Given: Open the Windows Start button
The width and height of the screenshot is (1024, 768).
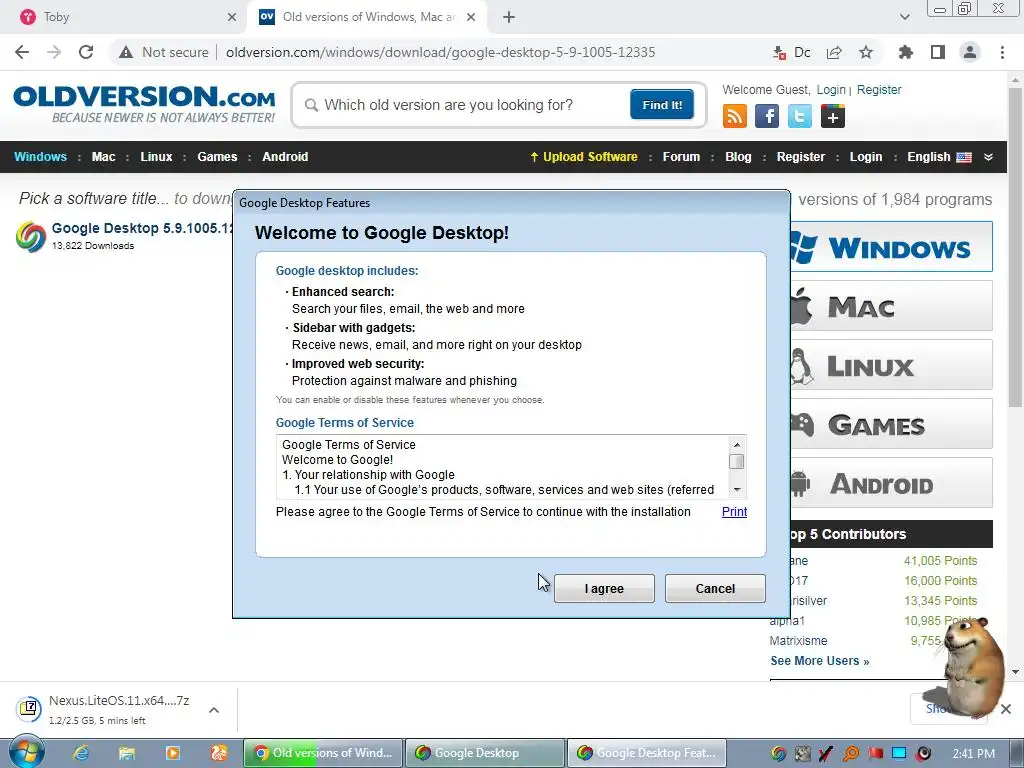Looking at the screenshot, I should tap(26, 752).
